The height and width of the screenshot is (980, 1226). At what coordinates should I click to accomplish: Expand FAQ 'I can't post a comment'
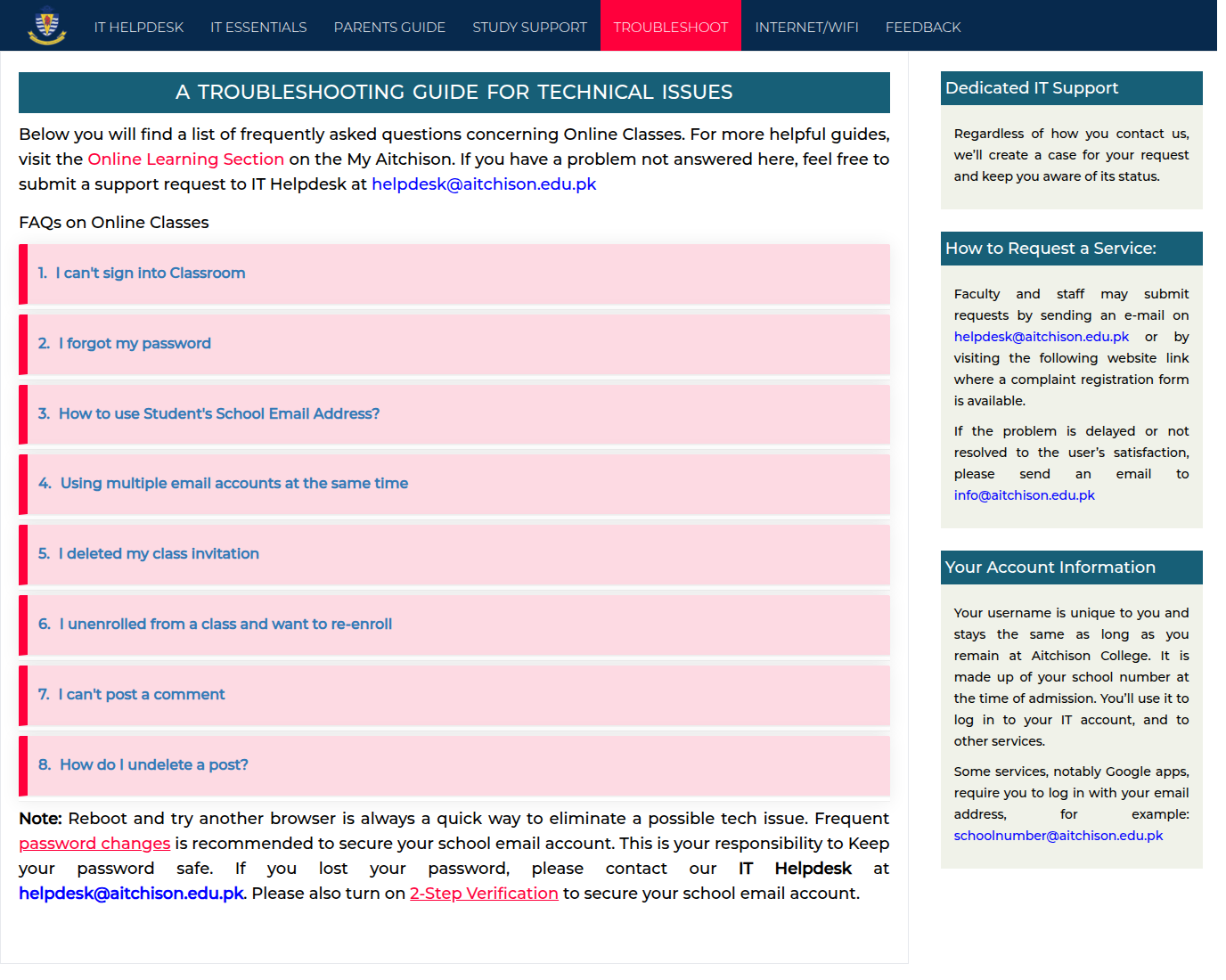(x=454, y=695)
